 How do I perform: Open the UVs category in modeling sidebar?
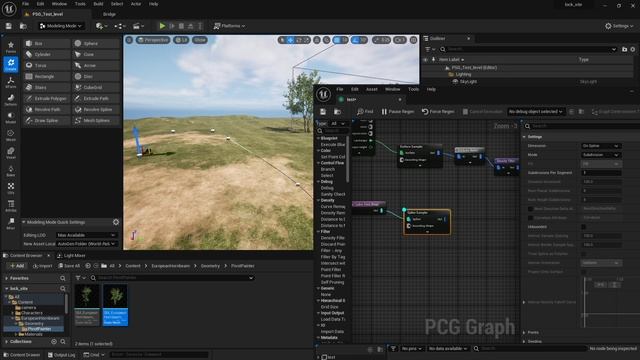pyautogui.click(x=11, y=188)
